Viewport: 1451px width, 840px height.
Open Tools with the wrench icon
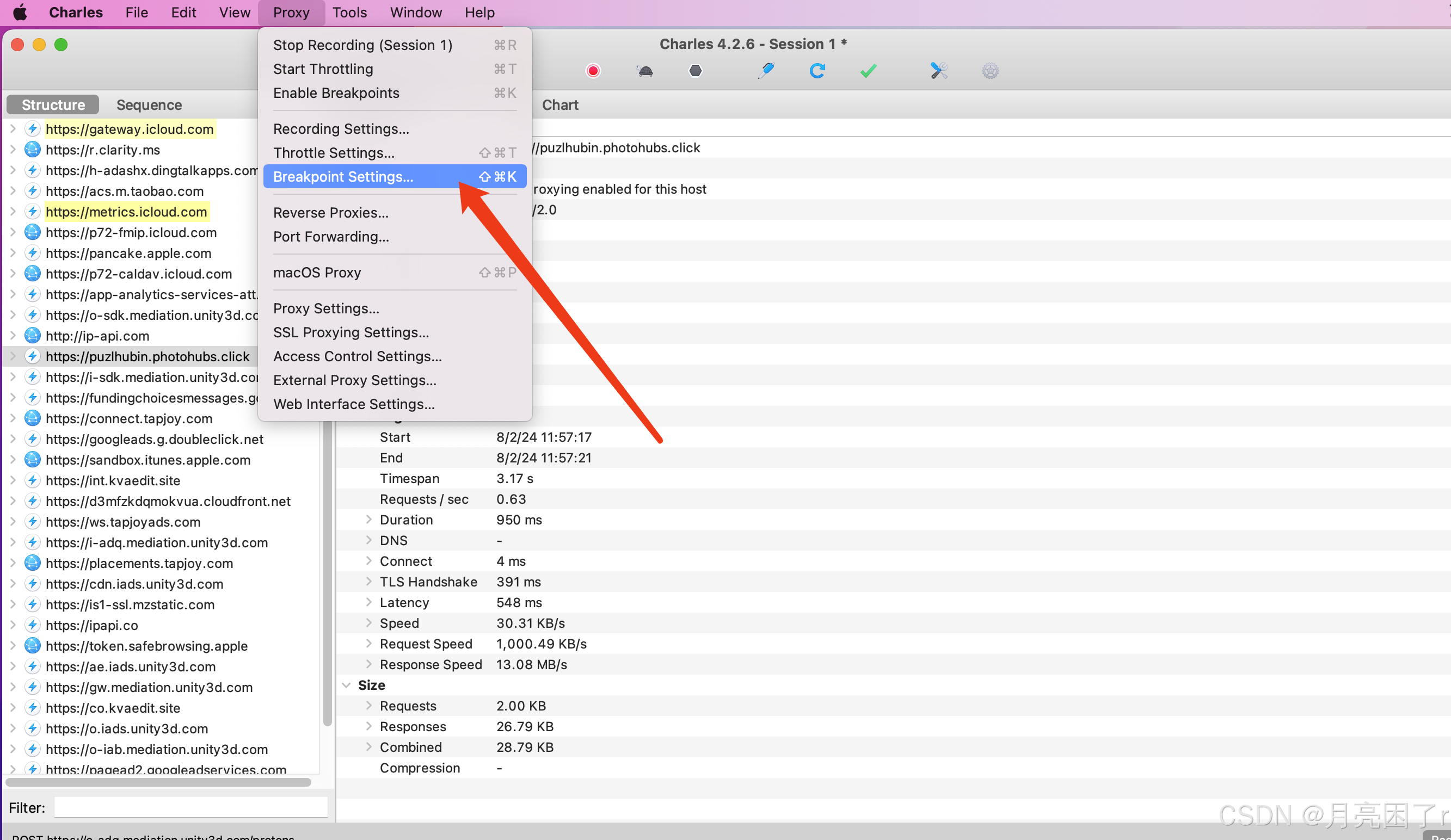point(939,71)
